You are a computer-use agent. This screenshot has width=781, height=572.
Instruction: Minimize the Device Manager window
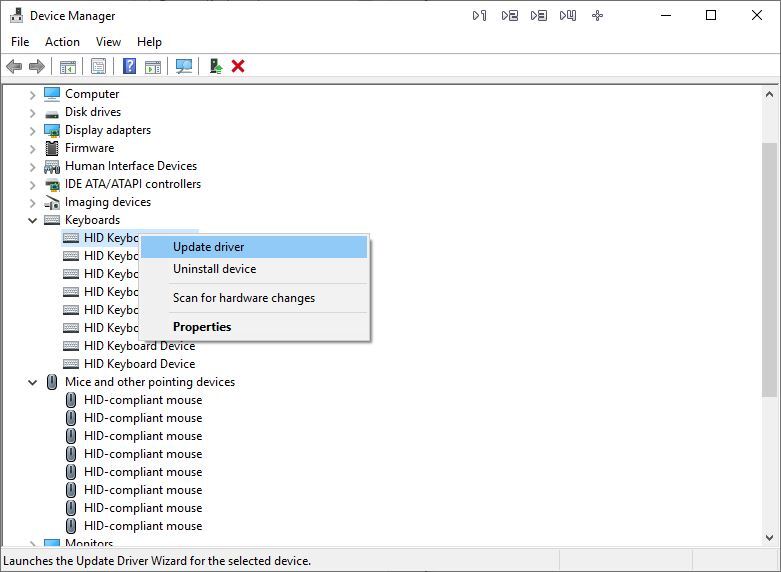(x=666, y=15)
